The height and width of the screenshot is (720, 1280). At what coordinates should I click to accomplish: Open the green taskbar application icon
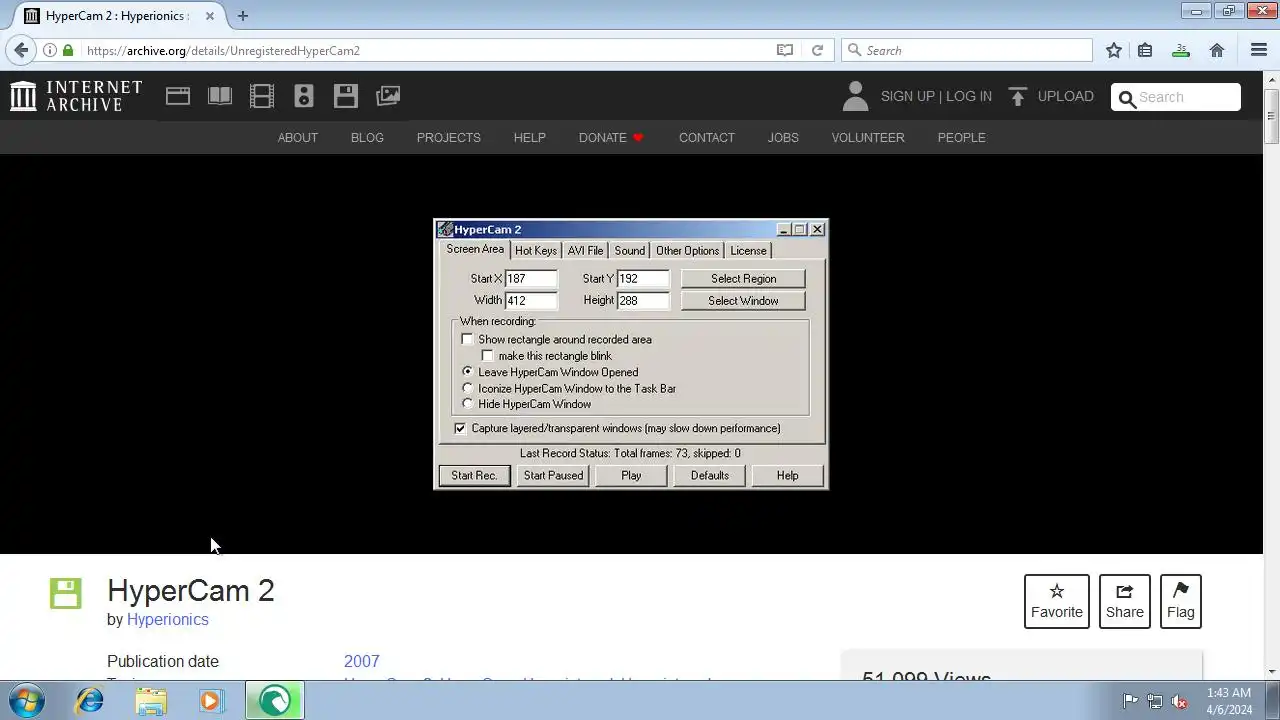pos(275,701)
